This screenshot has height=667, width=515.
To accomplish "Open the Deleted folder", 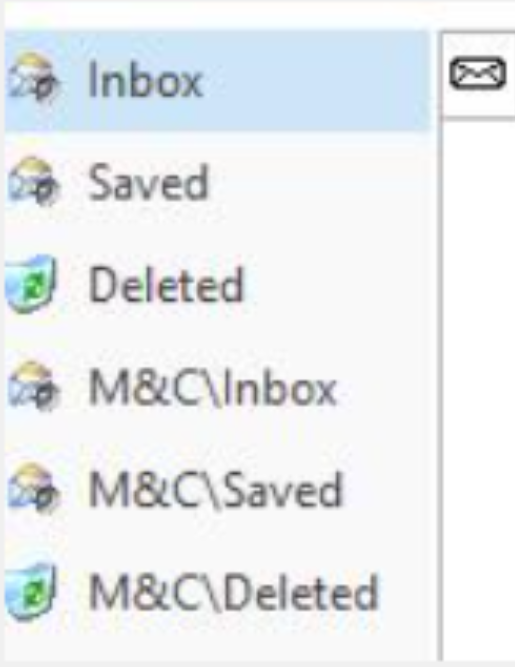I will pos(166,285).
